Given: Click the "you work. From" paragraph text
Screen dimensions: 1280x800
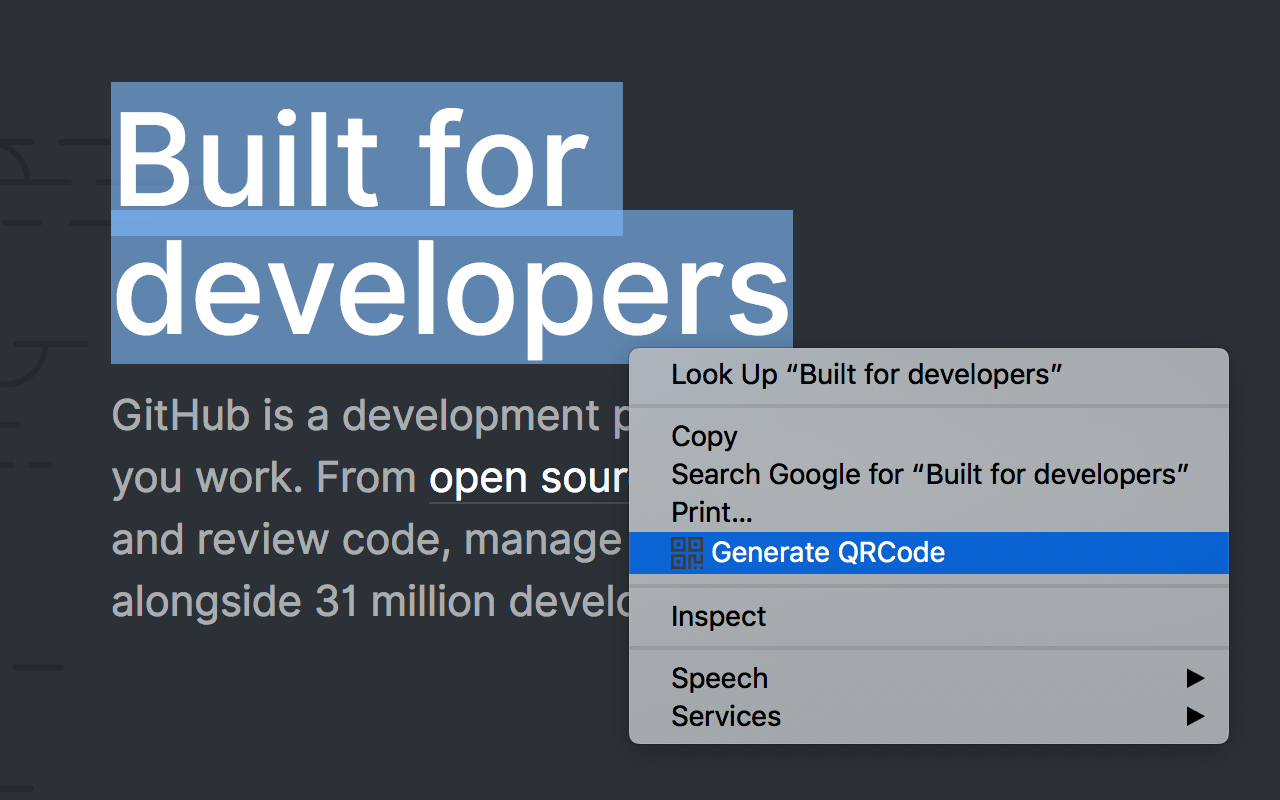Looking at the screenshot, I should coord(264,479).
